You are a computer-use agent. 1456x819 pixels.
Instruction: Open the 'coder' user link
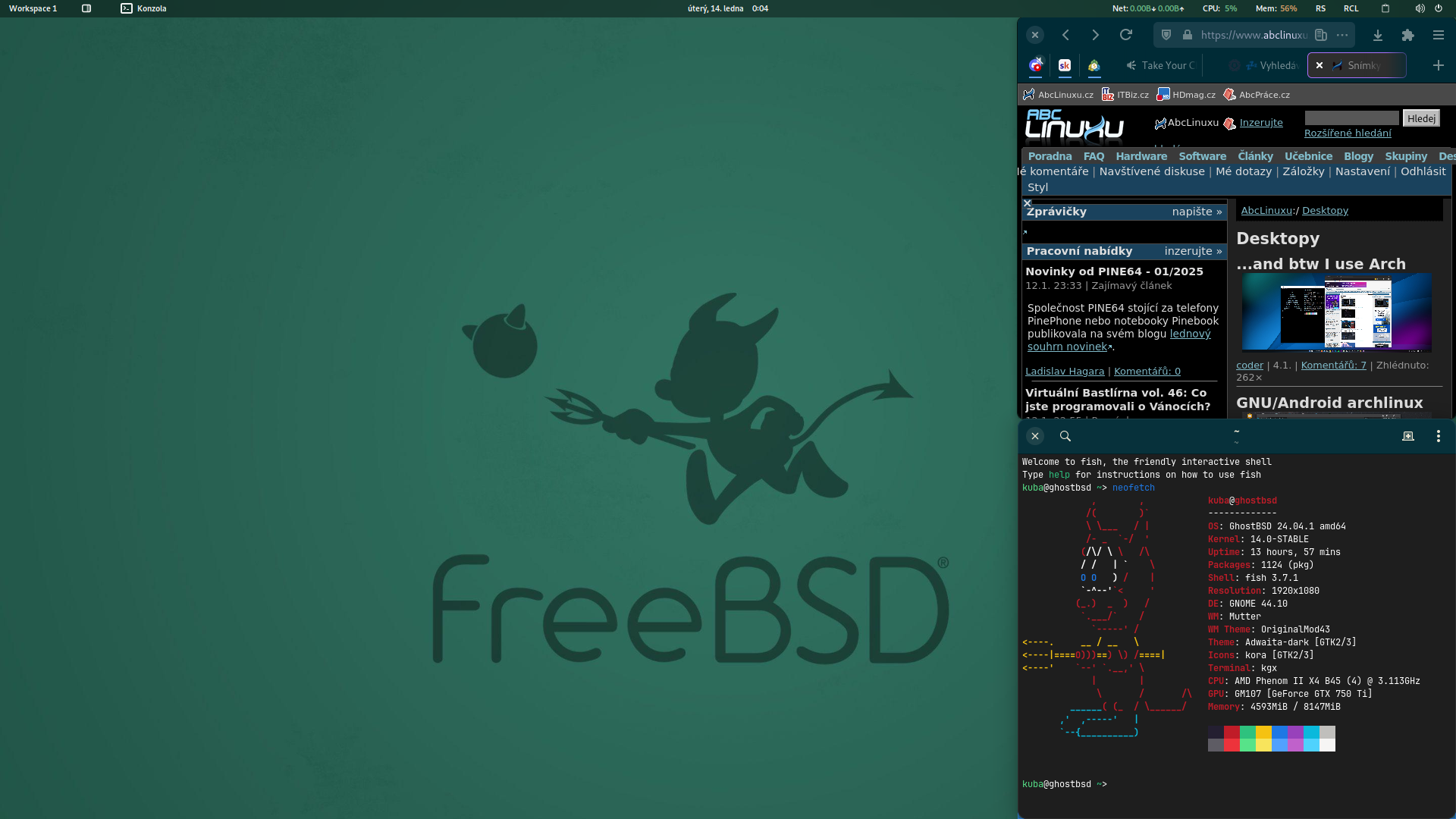1250,366
